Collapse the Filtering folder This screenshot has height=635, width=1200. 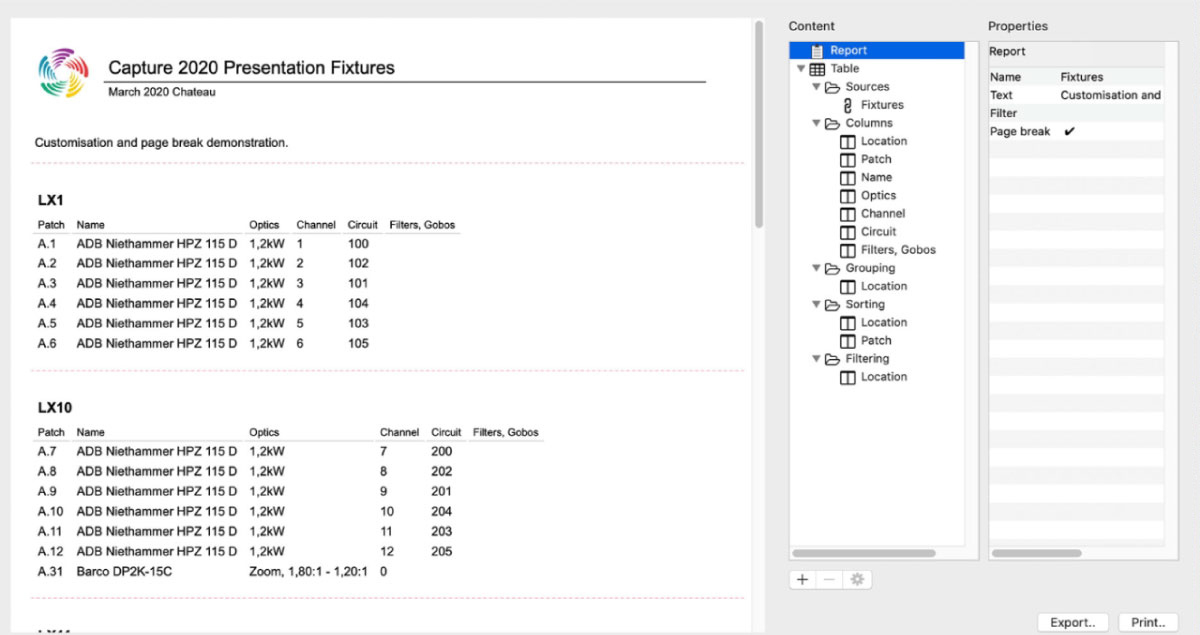[x=816, y=359]
